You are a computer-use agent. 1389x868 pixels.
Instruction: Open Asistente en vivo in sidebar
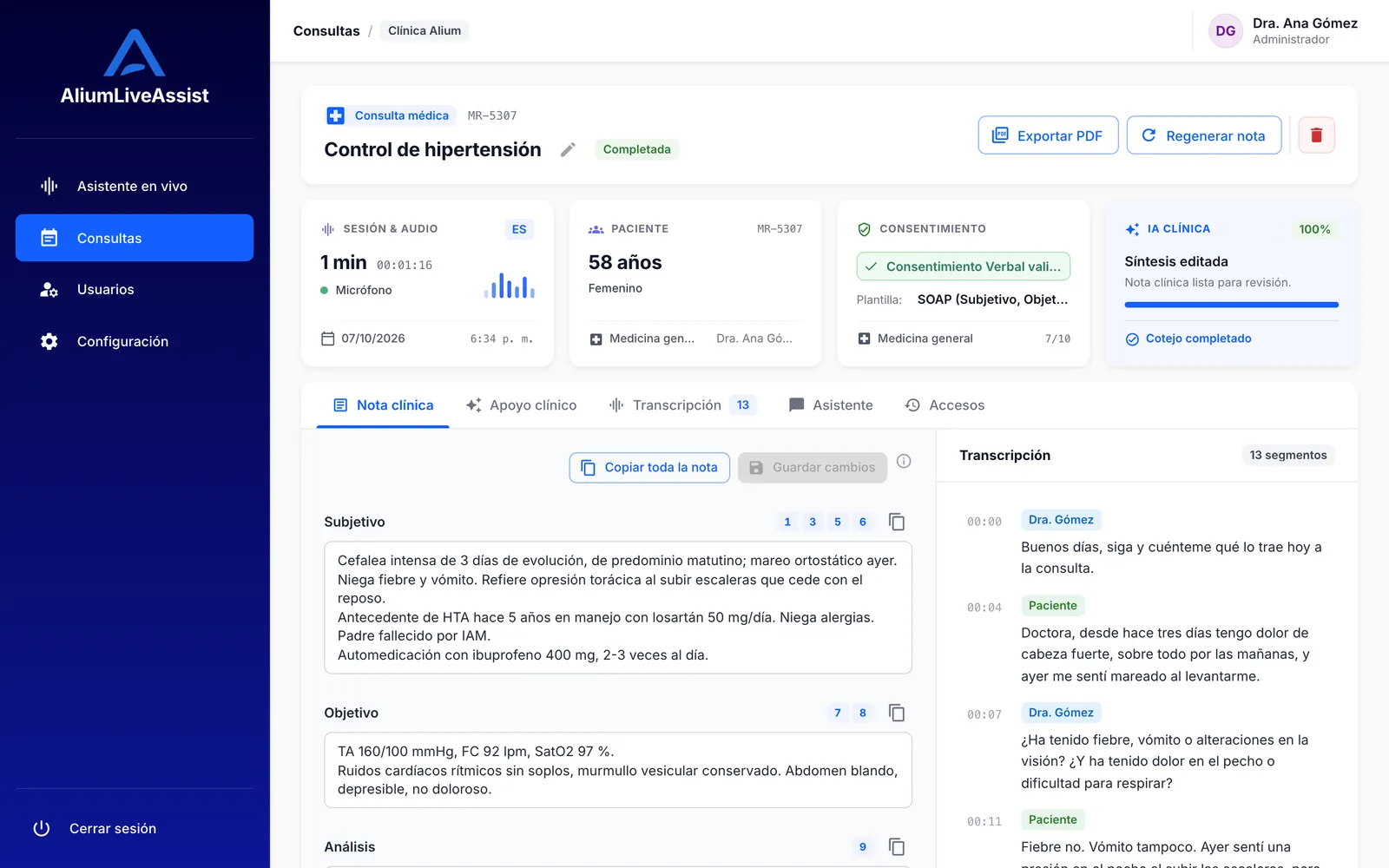[135, 186]
